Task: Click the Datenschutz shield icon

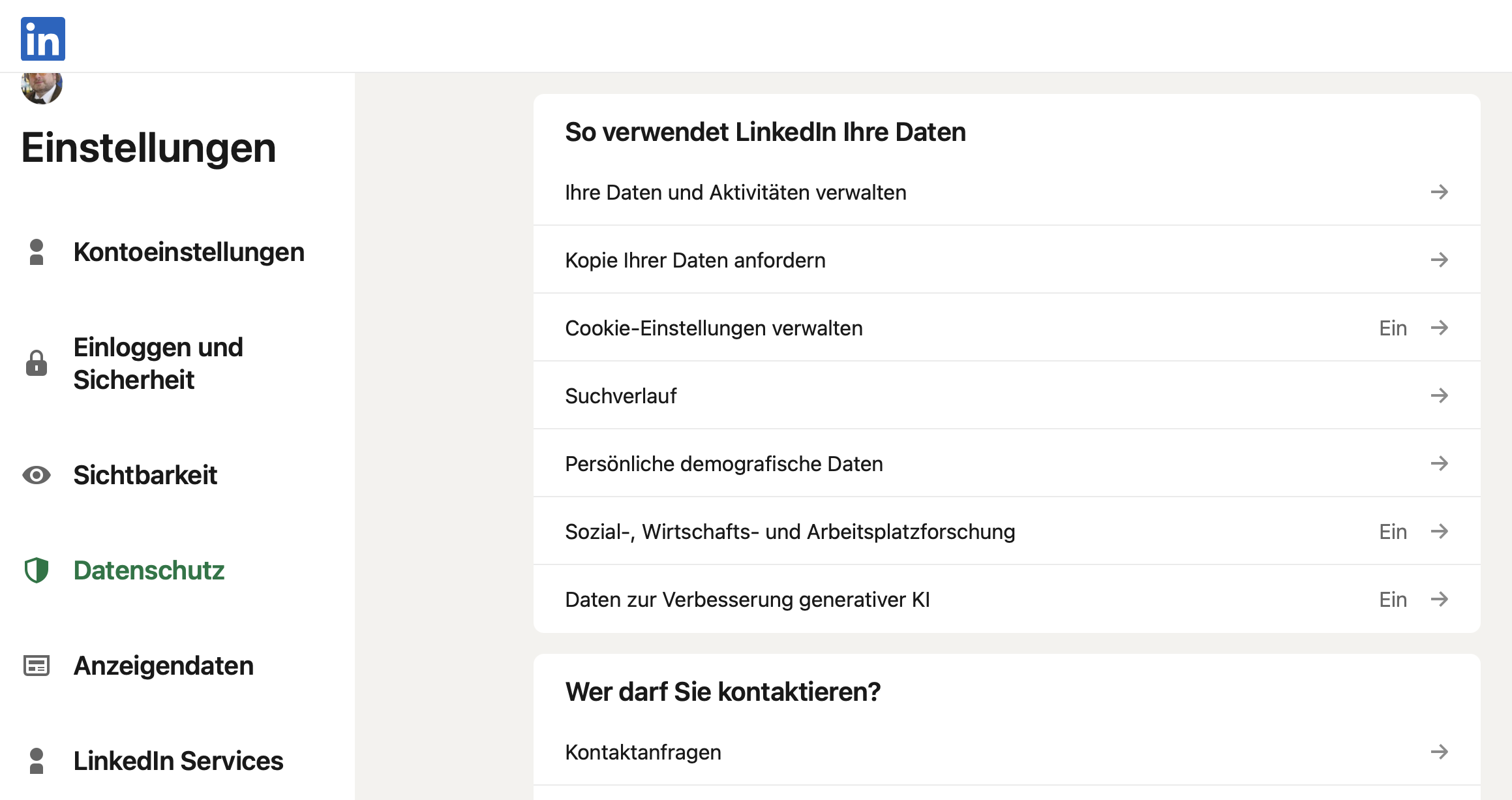Action: tap(37, 570)
